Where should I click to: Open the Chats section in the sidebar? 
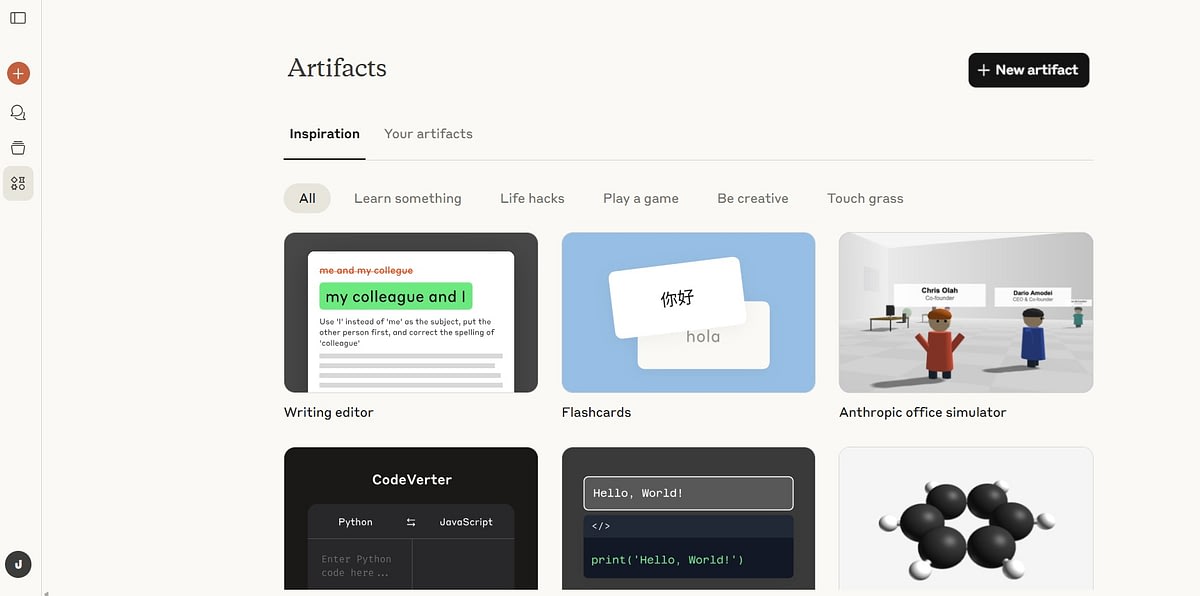tap(17, 112)
